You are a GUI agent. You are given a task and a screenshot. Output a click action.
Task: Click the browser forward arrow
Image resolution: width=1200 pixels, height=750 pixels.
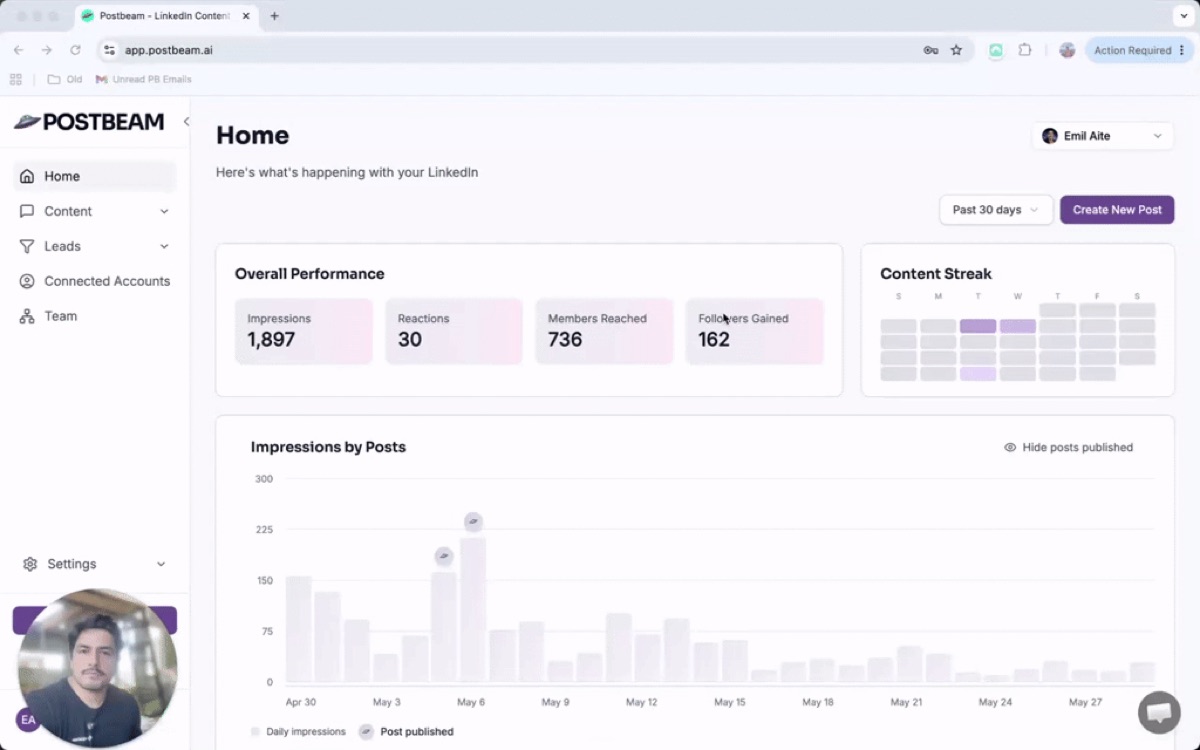46,50
